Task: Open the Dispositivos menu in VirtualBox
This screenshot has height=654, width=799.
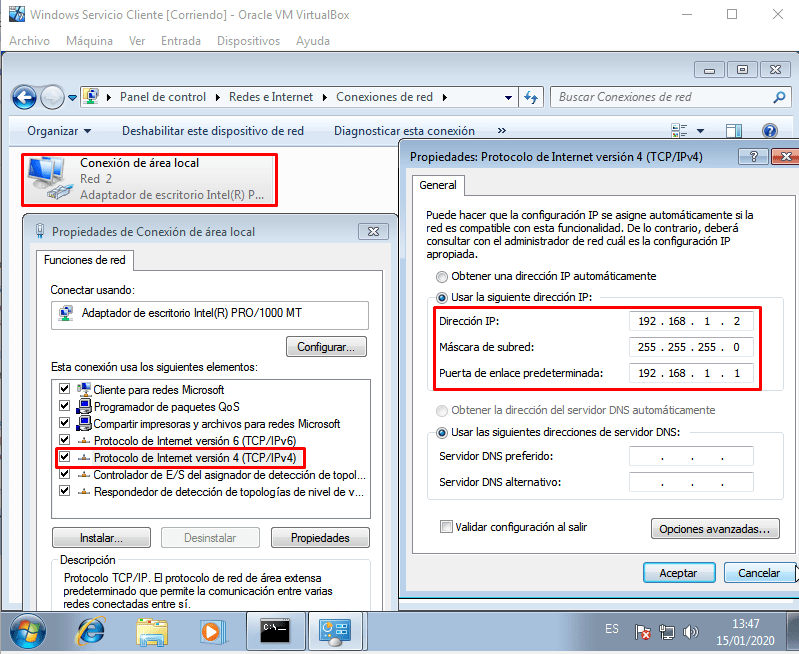Action: (248, 41)
